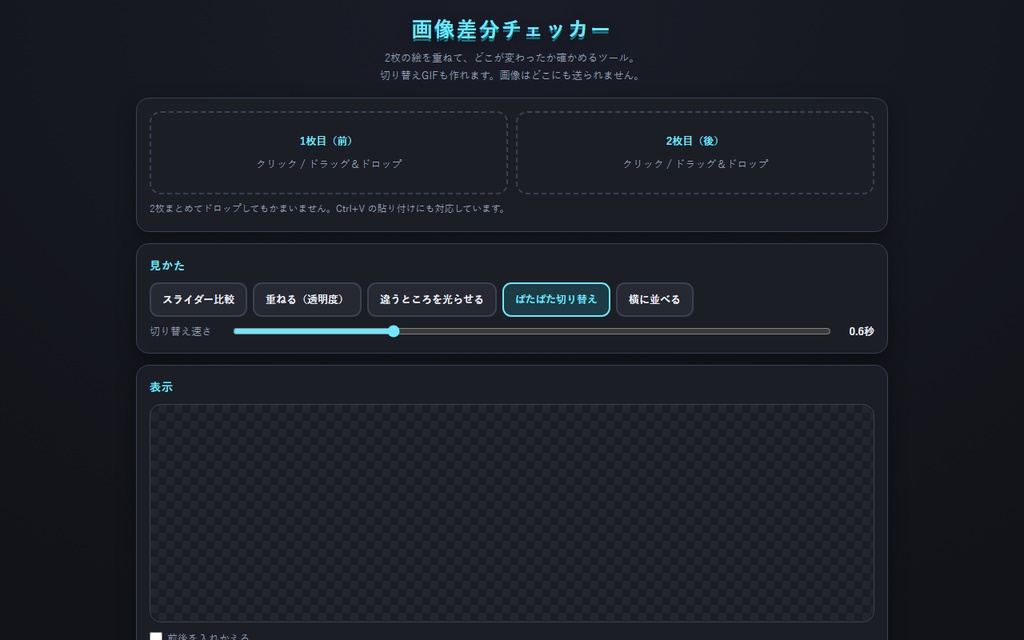The height and width of the screenshot is (640, 1024).
Task: Click the subtitle line 切り替えGIFも作れます
Action: pyautogui.click(x=511, y=75)
